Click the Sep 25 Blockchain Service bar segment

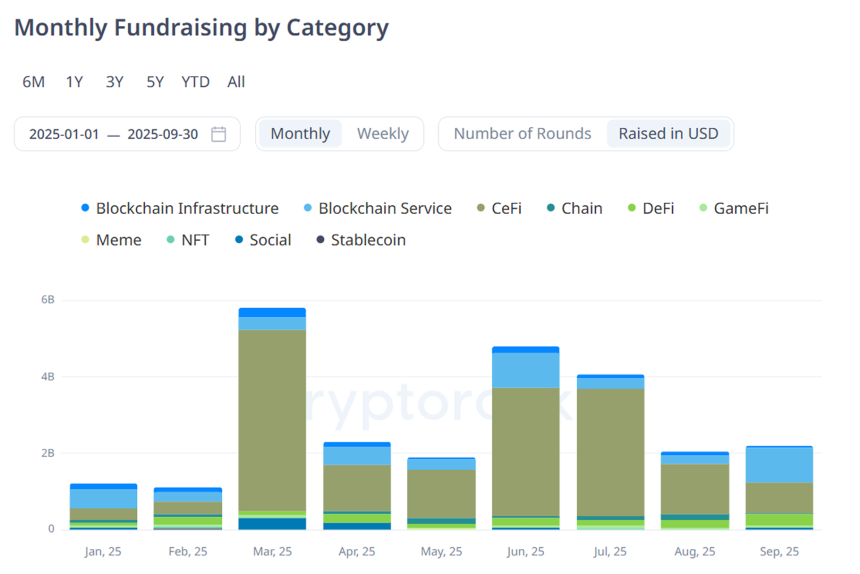coord(779,465)
